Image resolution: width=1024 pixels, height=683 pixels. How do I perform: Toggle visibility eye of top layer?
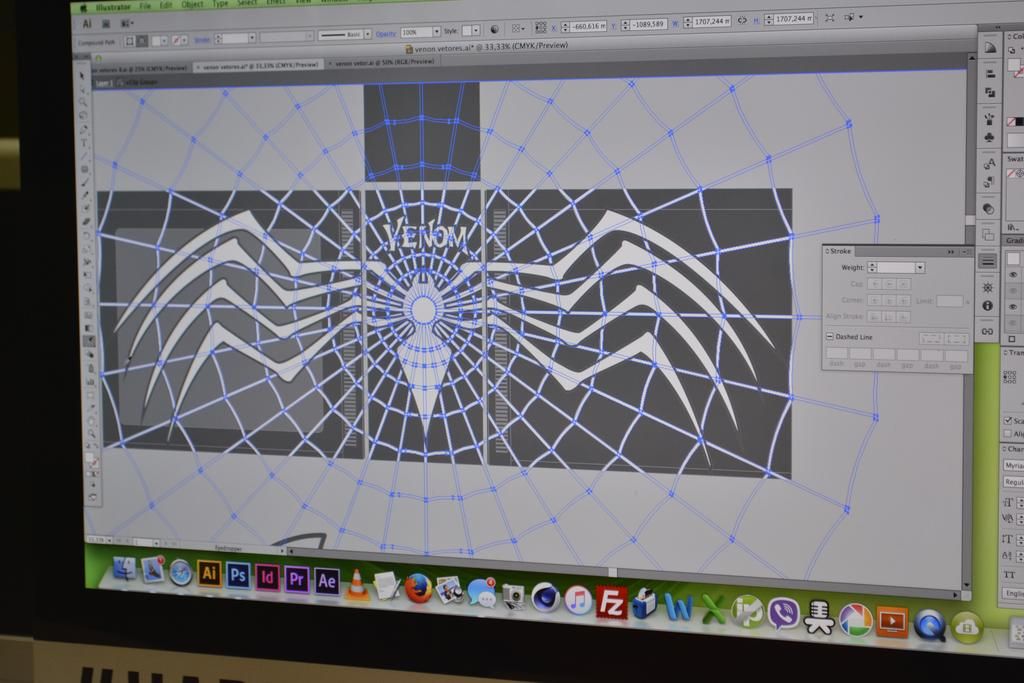tap(1012, 274)
